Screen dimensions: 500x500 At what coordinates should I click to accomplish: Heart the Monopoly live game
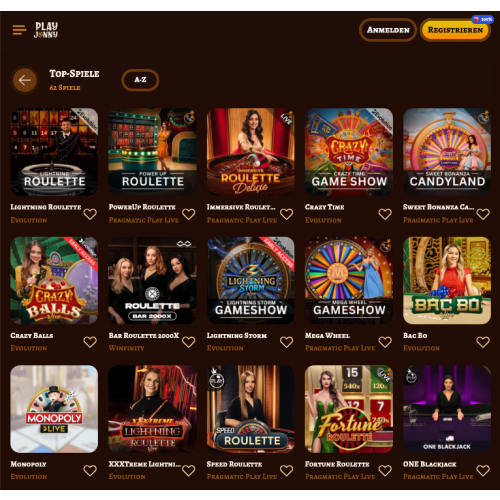pos(90,471)
